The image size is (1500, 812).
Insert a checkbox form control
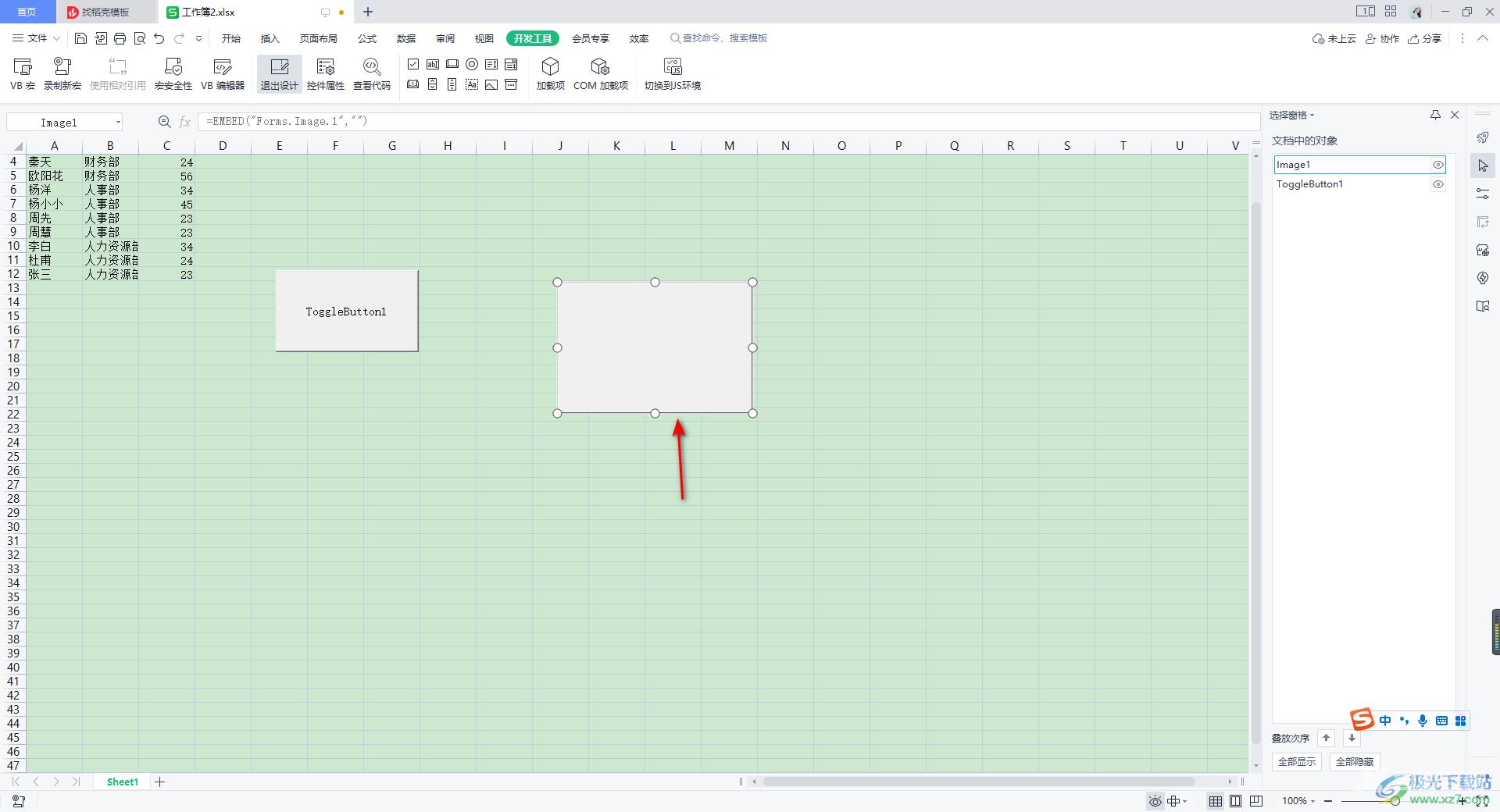(x=413, y=64)
